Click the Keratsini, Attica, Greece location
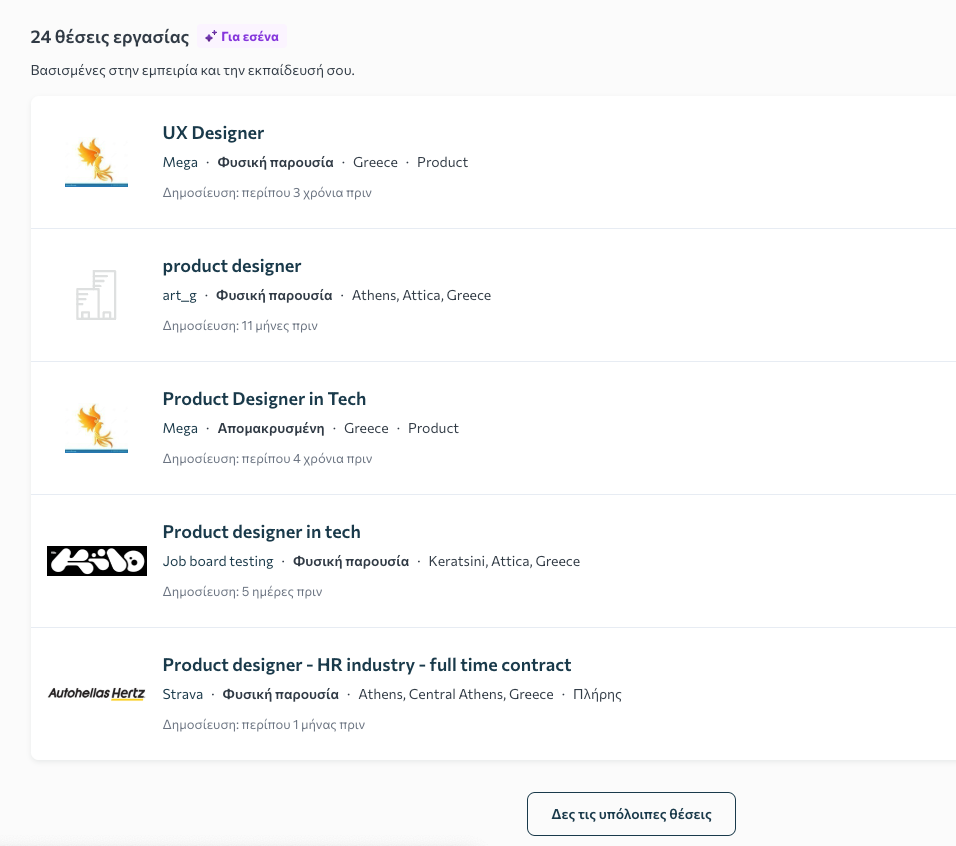 [x=504, y=561]
